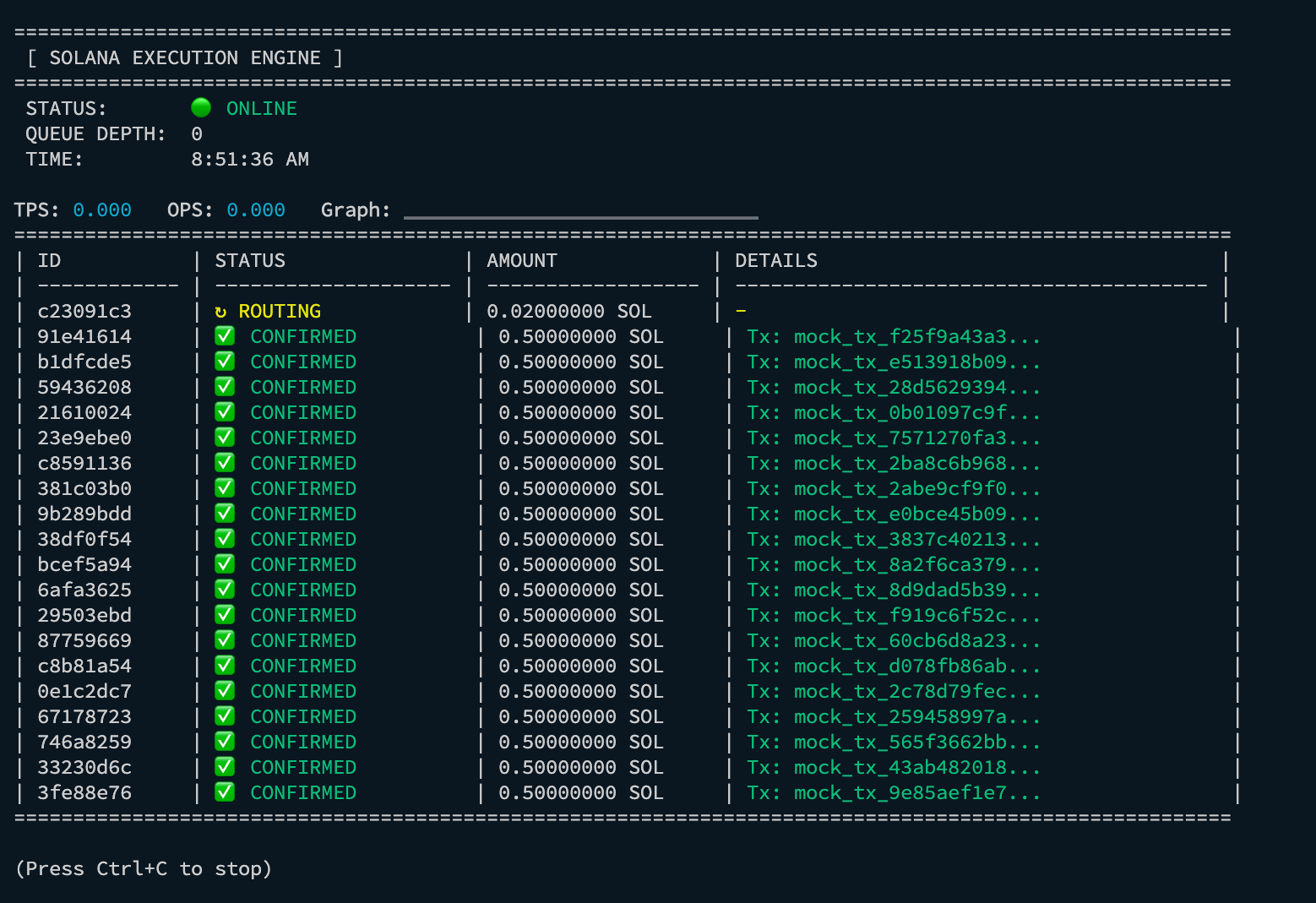Click Tx mock_tx_e513918b09 details
The height and width of the screenshot is (903, 1316).
(x=894, y=362)
